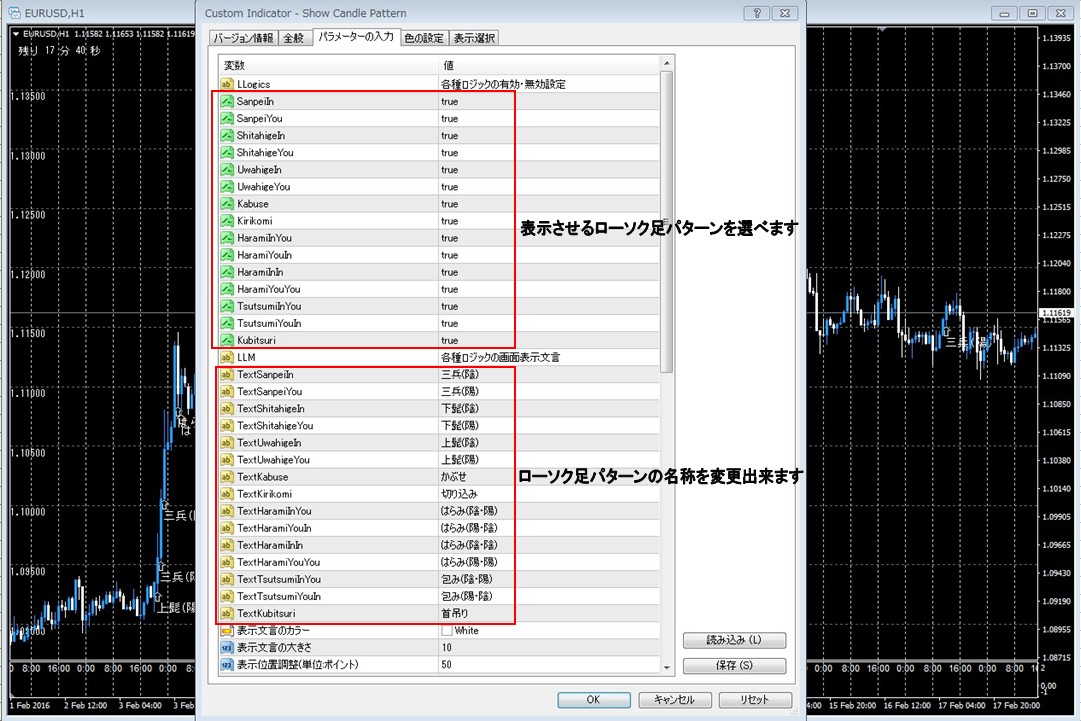This screenshot has width=1081, height=721.
Task: Click the EURUSD,H1 chart window icon
Action: [14, 13]
